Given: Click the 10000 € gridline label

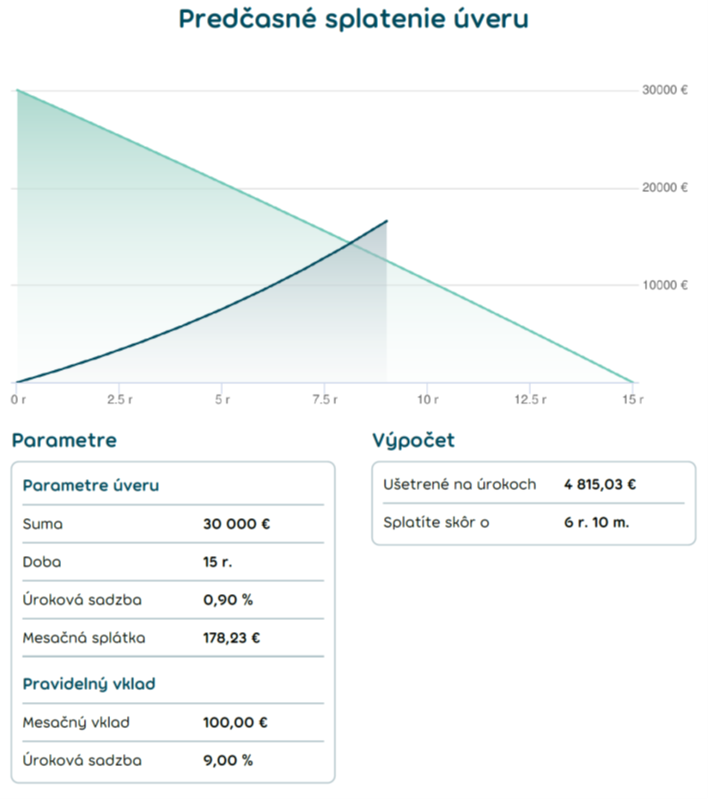Looking at the screenshot, I should coord(665,285).
